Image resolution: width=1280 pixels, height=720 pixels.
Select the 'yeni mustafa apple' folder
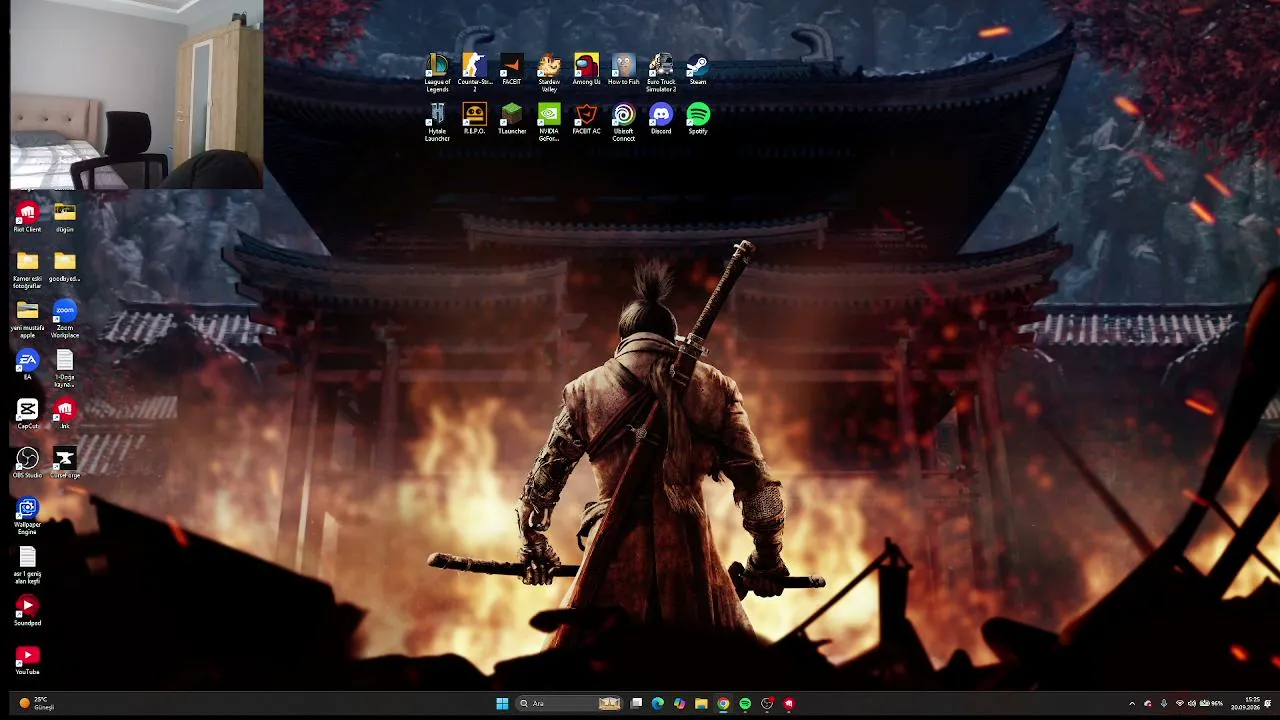[27, 320]
